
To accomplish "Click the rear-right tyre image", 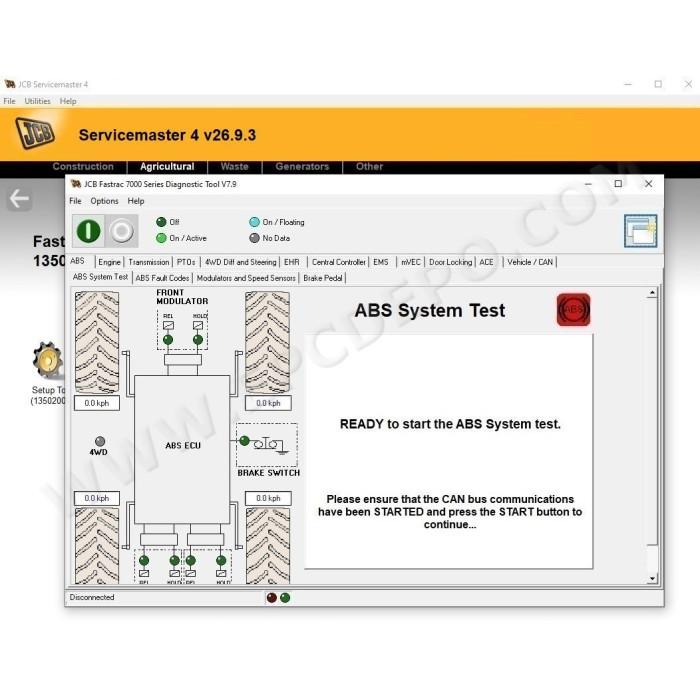I will pos(268,546).
